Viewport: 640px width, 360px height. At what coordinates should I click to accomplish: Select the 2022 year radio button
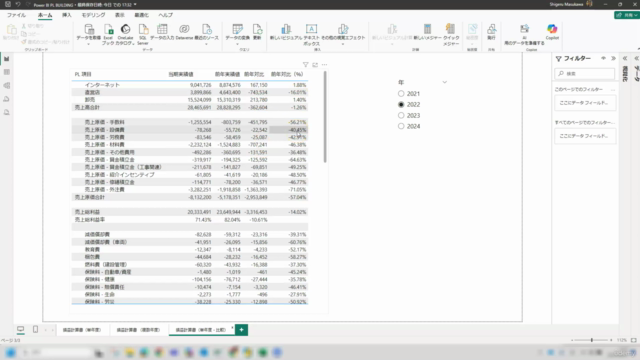(x=401, y=104)
